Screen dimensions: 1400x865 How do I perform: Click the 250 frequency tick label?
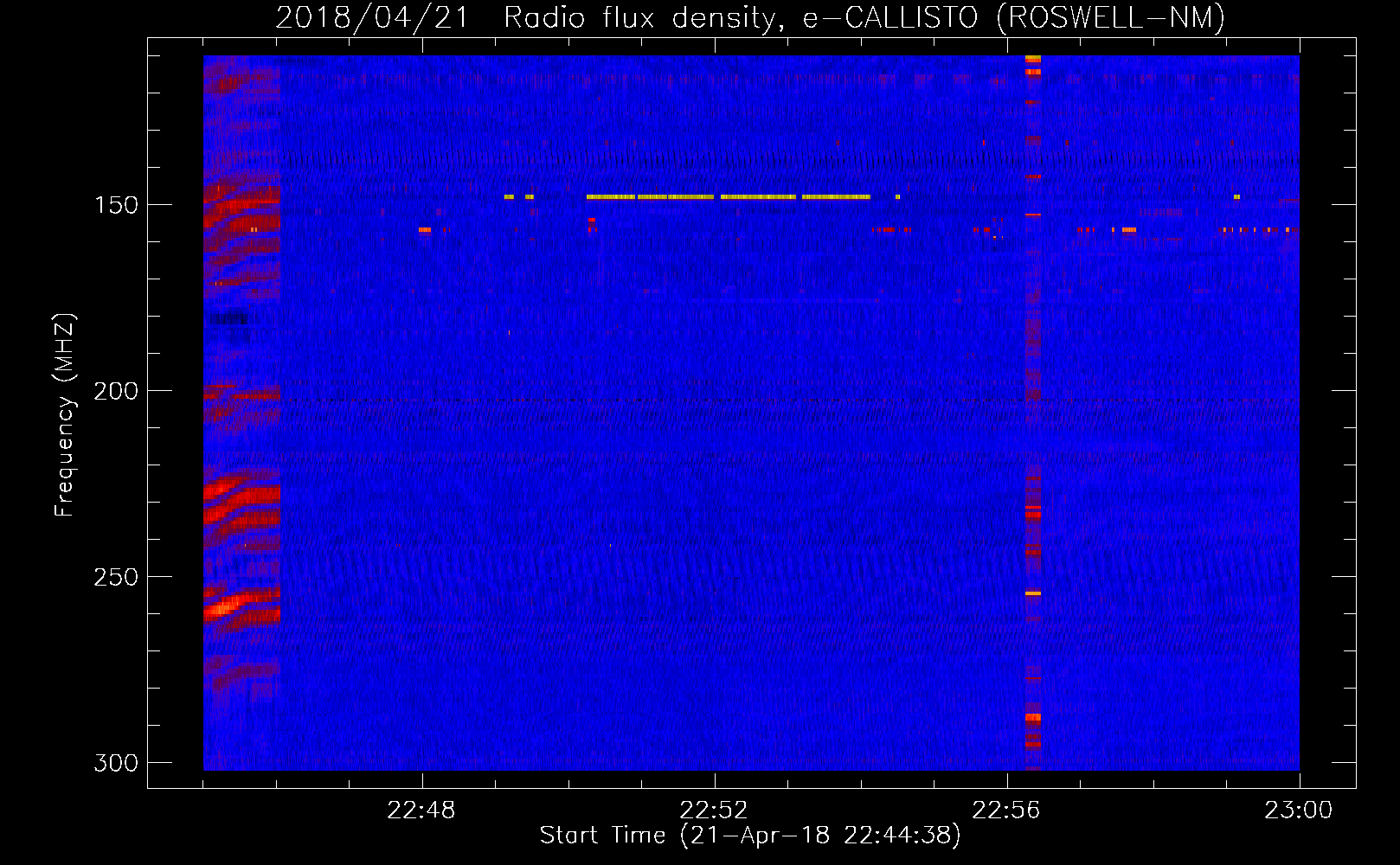(x=116, y=577)
